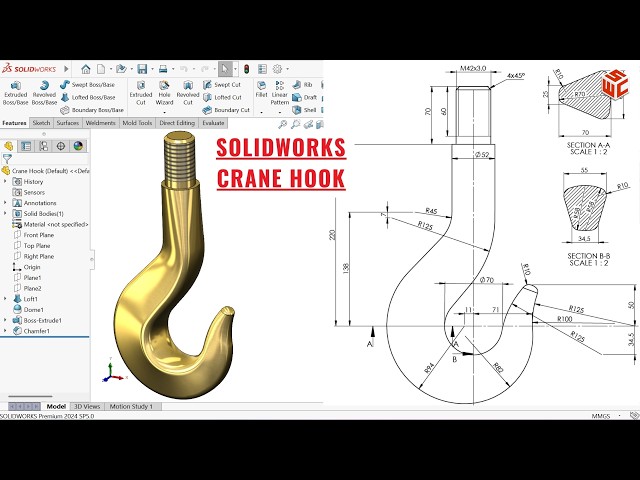The width and height of the screenshot is (640, 480).
Task: Open ConfigurationManager panel tab
Action: coord(44,146)
